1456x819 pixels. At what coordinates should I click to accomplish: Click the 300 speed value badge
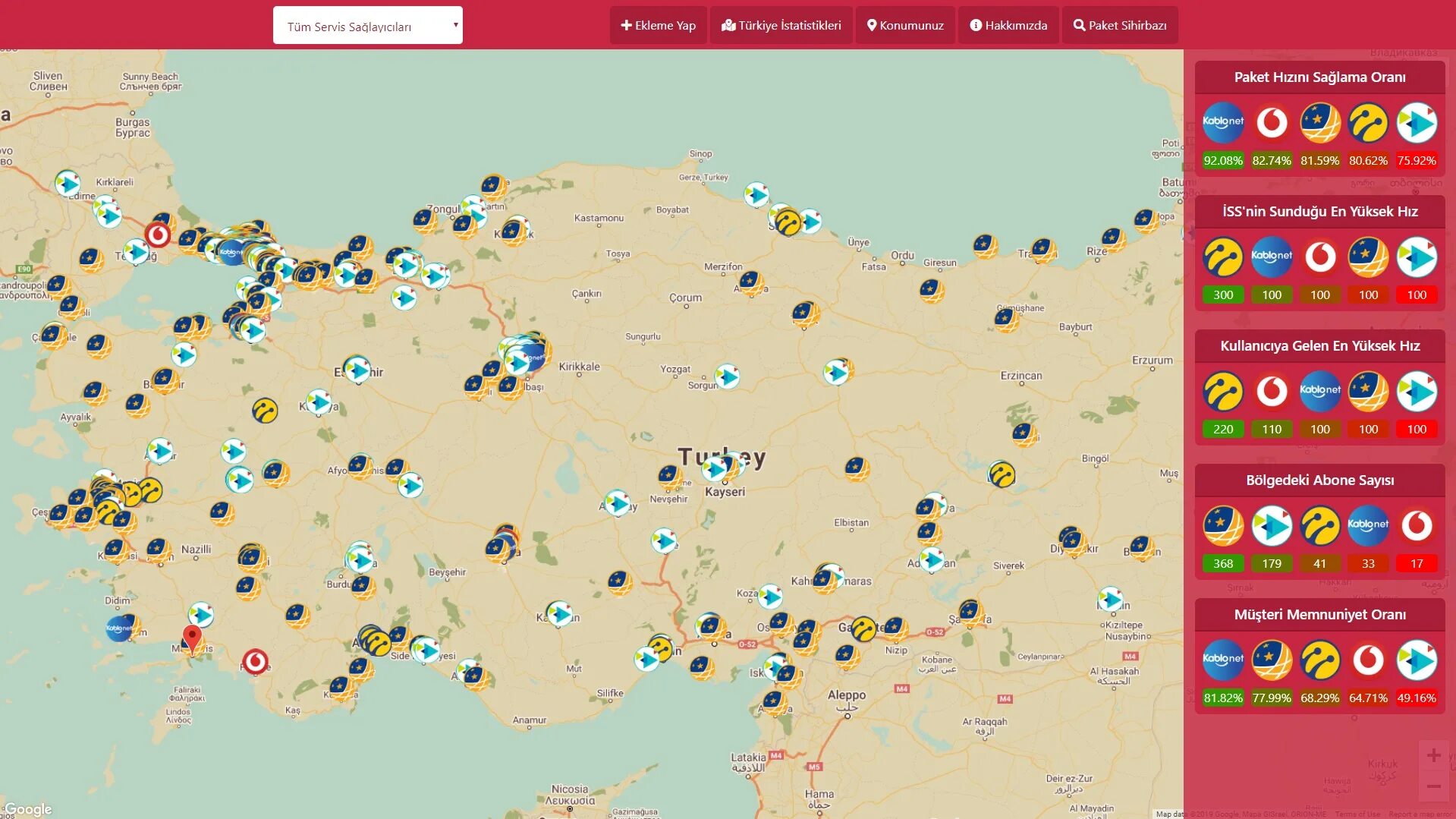tap(1223, 295)
